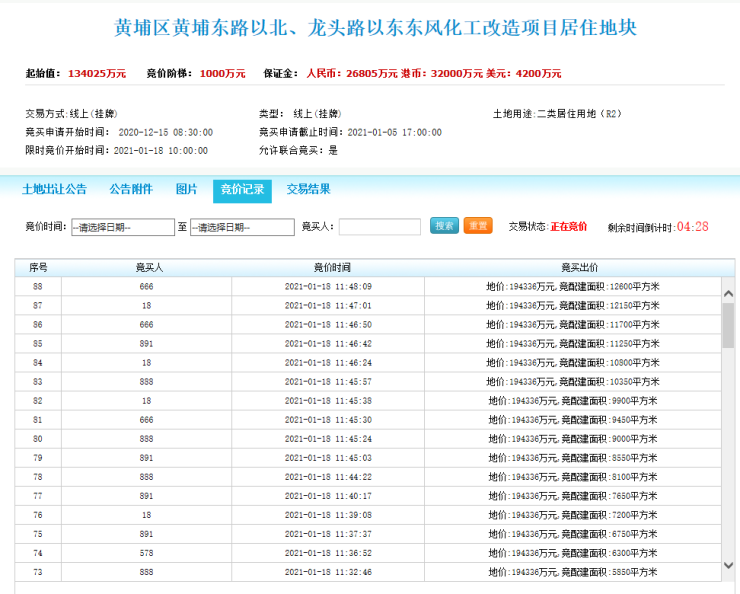Screen dimensions: 740x594
Task: Click the blue 搜索 button
Action: pyautogui.click(x=444, y=226)
